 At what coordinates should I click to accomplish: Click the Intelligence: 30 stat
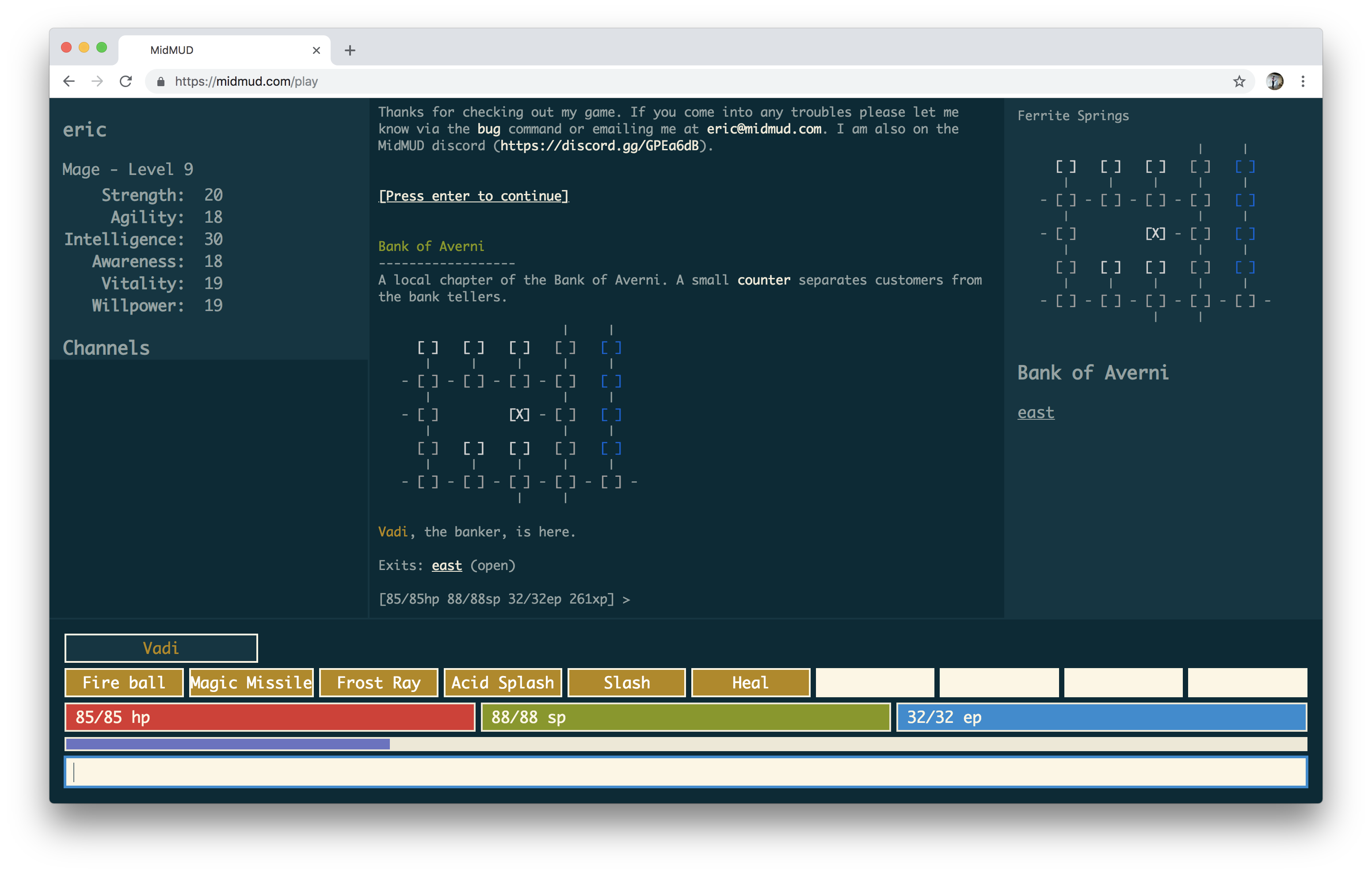pyautogui.click(x=143, y=239)
